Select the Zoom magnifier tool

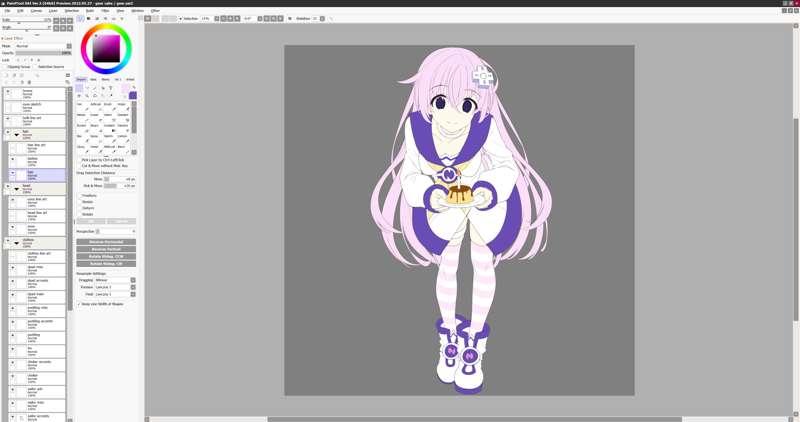[87, 95]
